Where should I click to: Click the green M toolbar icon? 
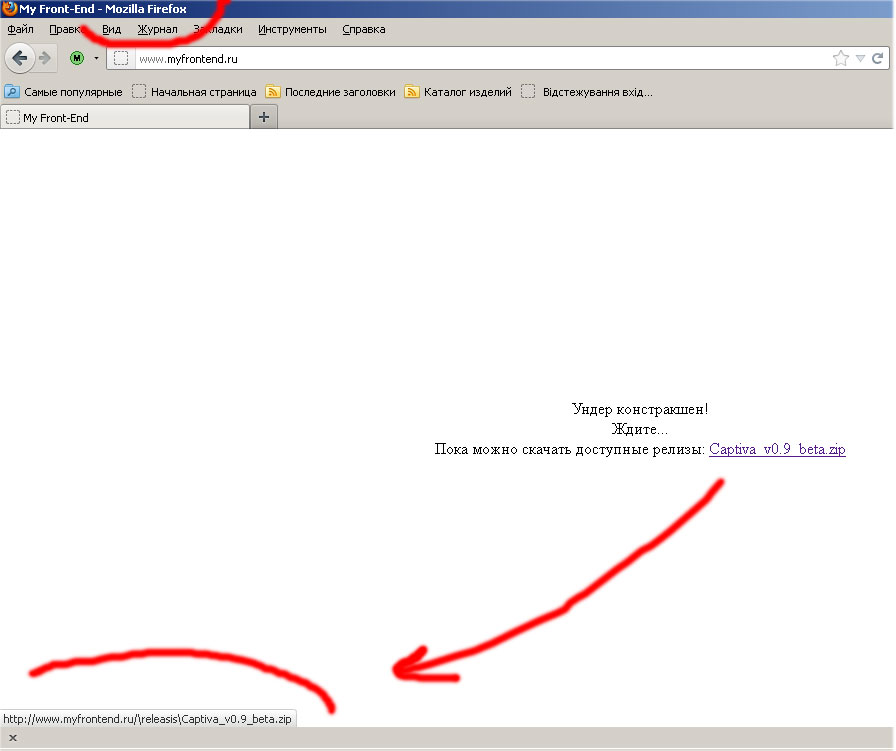[77, 58]
